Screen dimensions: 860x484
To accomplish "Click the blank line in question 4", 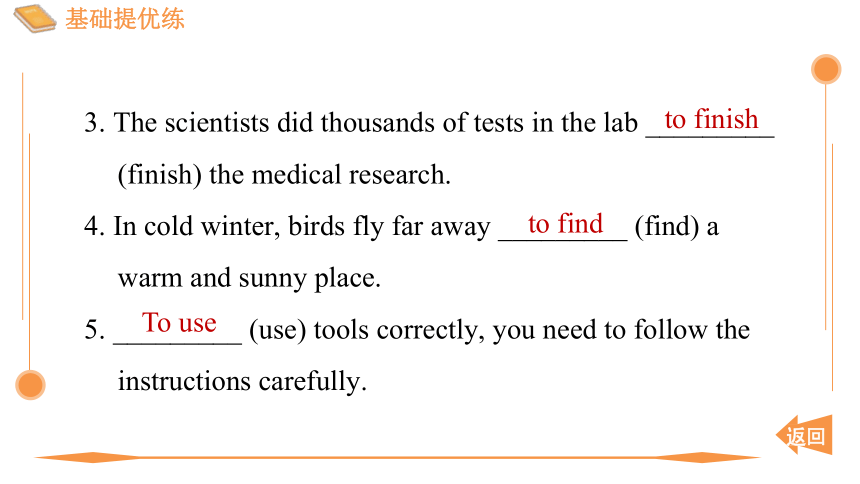I will click(563, 240).
